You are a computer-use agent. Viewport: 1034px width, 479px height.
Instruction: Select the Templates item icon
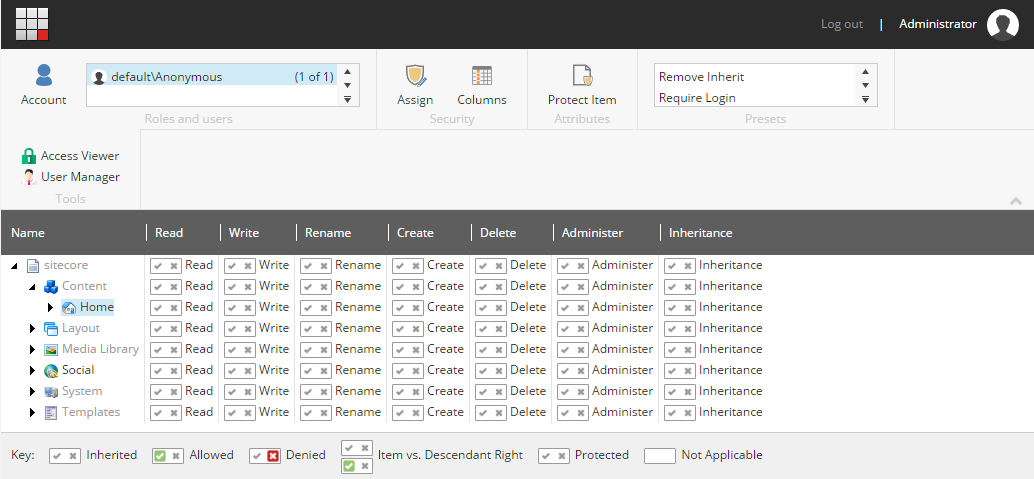click(x=51, y=413)
